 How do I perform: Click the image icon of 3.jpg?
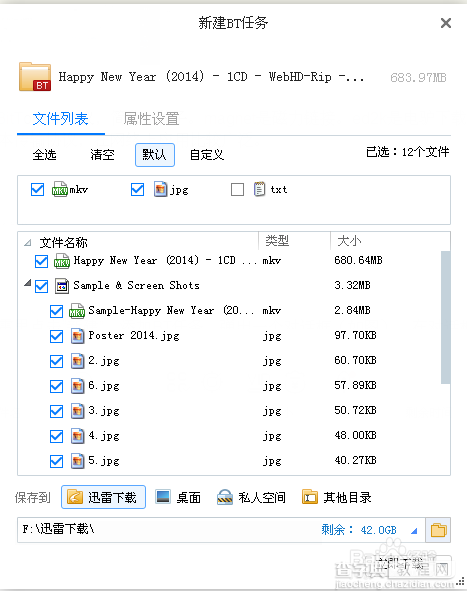[x=78, y=411]
